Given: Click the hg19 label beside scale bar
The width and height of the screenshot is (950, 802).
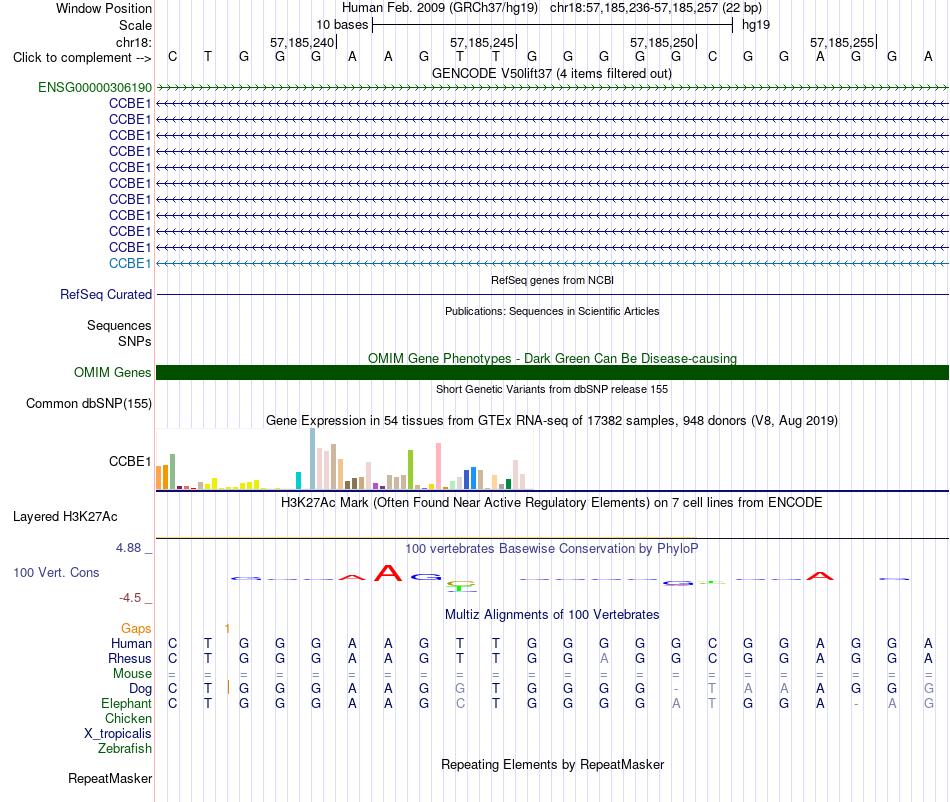Looking at the screenshot, I should (x=756, y=25).
